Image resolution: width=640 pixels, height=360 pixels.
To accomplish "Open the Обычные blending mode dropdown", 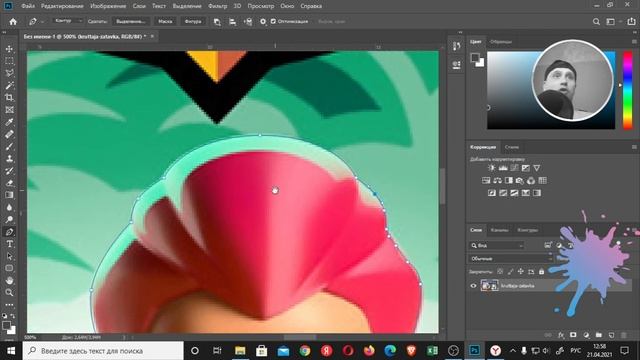I will tap(510, 259).
